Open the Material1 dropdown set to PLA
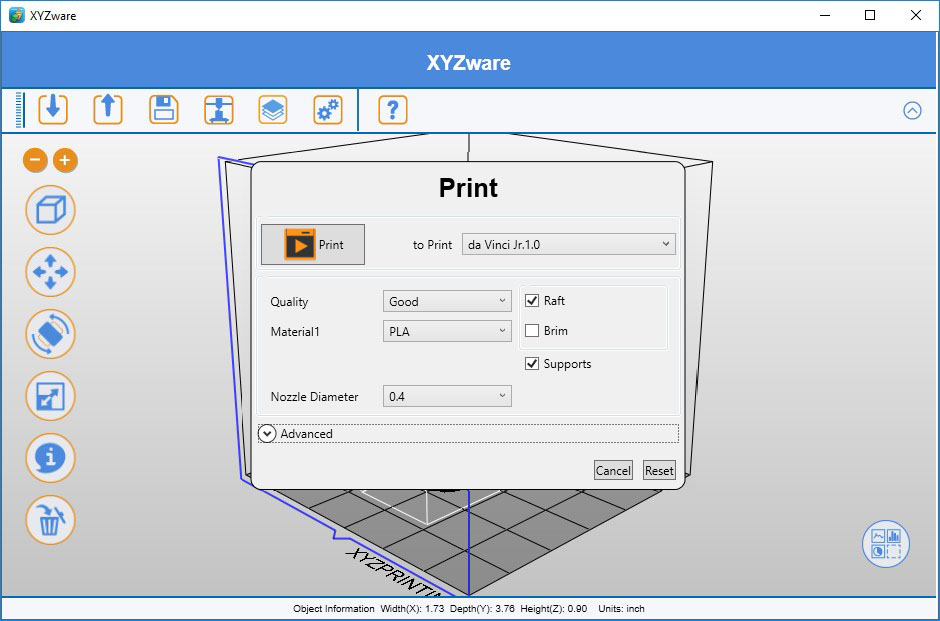 (x=447, y=331)
